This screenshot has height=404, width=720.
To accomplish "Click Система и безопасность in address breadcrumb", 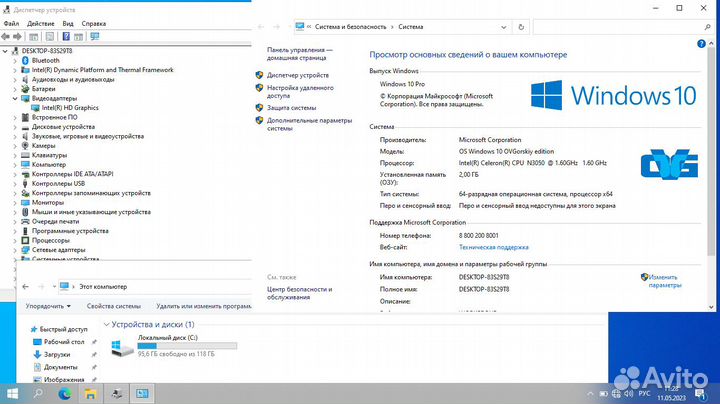I will (350, 27).
